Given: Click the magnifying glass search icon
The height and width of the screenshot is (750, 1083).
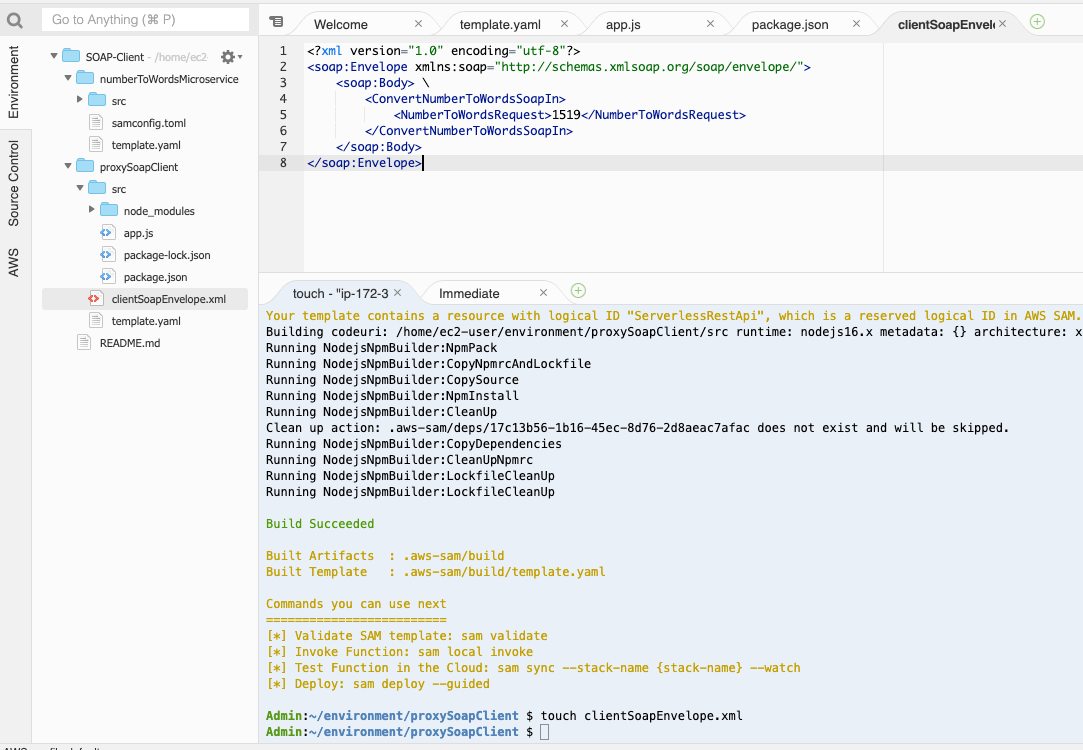Looking at the screenshot, I should (15, 20).
